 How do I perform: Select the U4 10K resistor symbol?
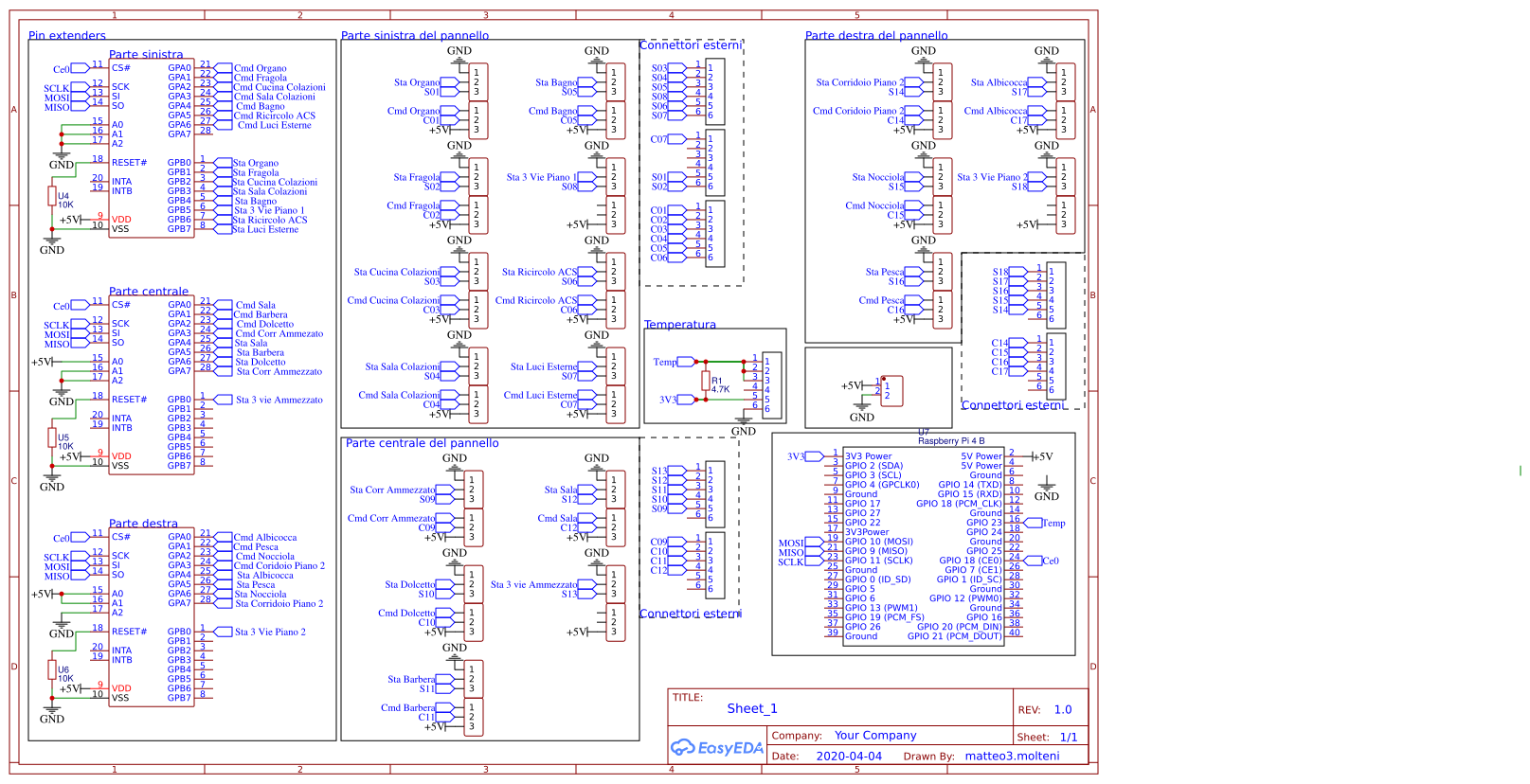pyautogui.click(x=52, y=196)
